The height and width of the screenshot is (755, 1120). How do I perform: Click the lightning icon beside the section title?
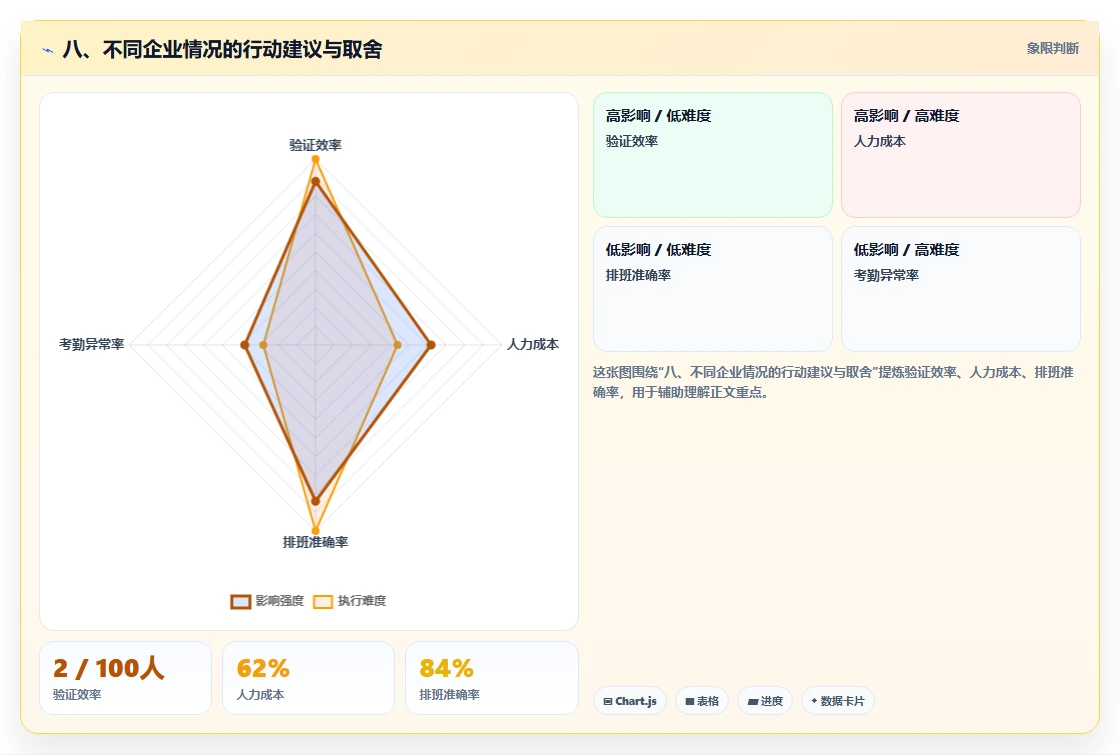(x=48, y=50)
